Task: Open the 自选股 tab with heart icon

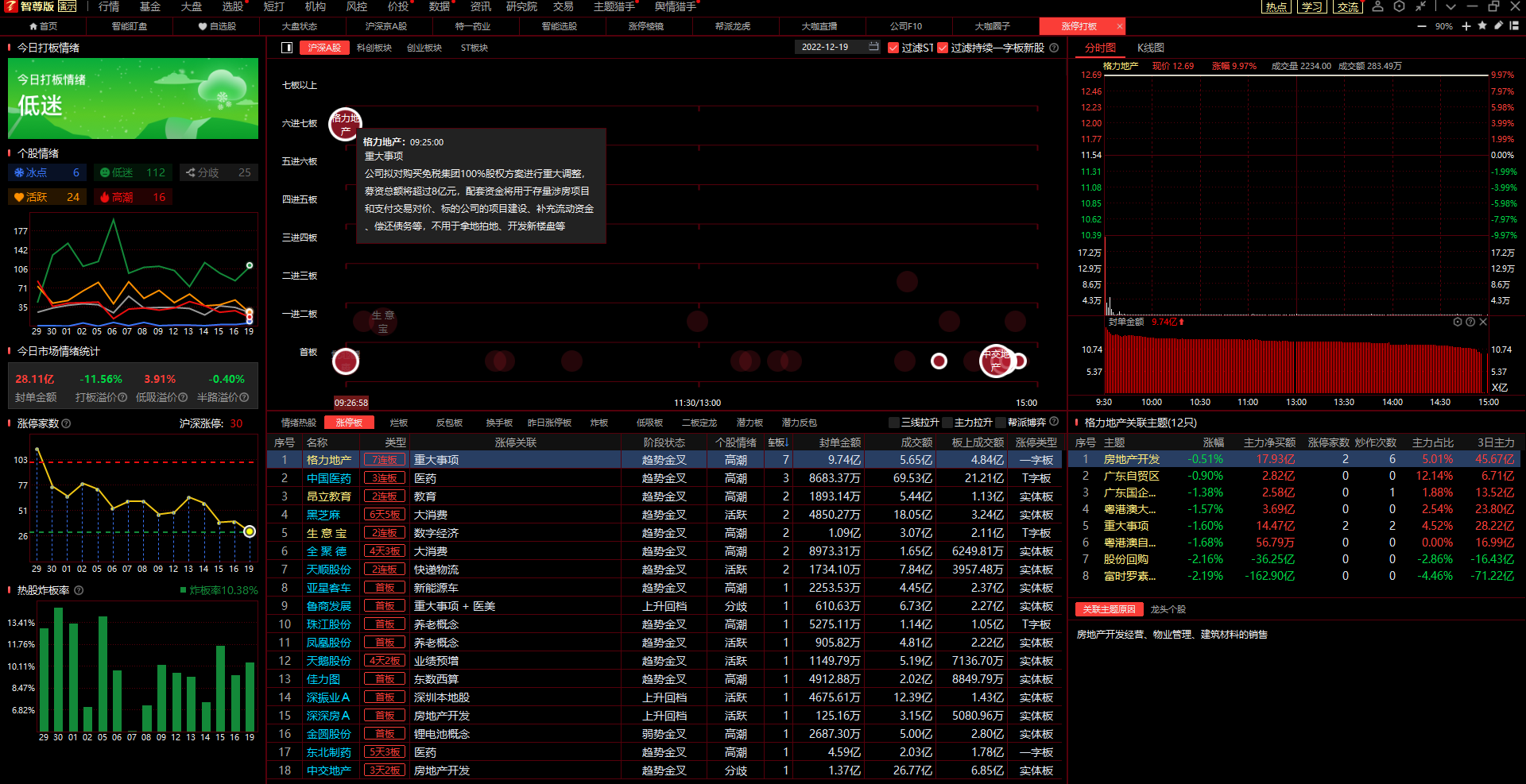Action: 217,26
